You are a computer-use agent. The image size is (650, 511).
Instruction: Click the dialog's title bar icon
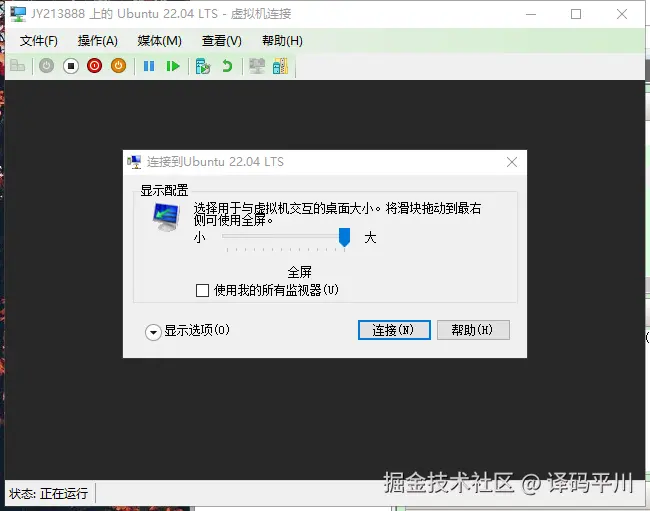coord(134,162)
